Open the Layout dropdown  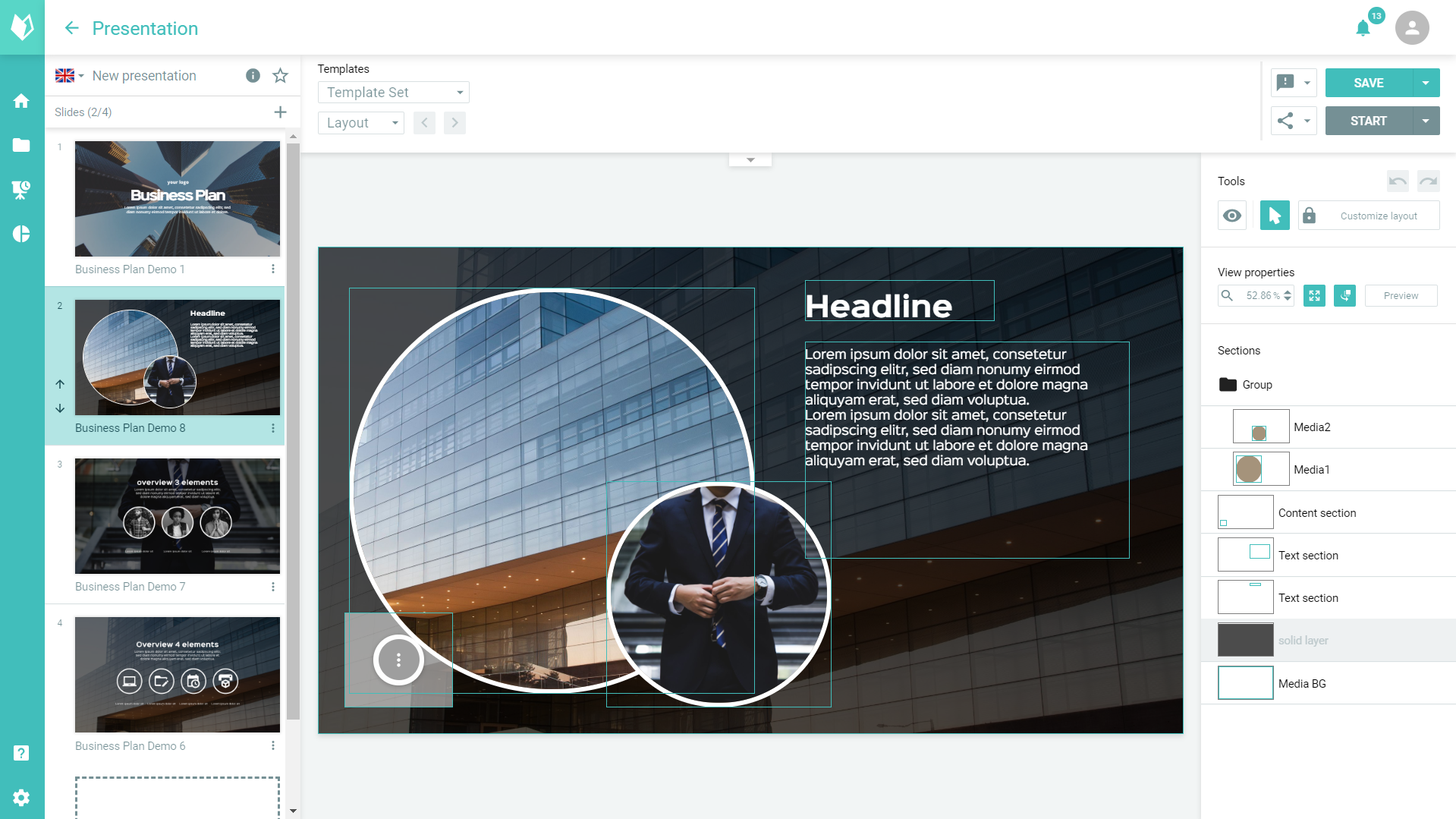361,123
